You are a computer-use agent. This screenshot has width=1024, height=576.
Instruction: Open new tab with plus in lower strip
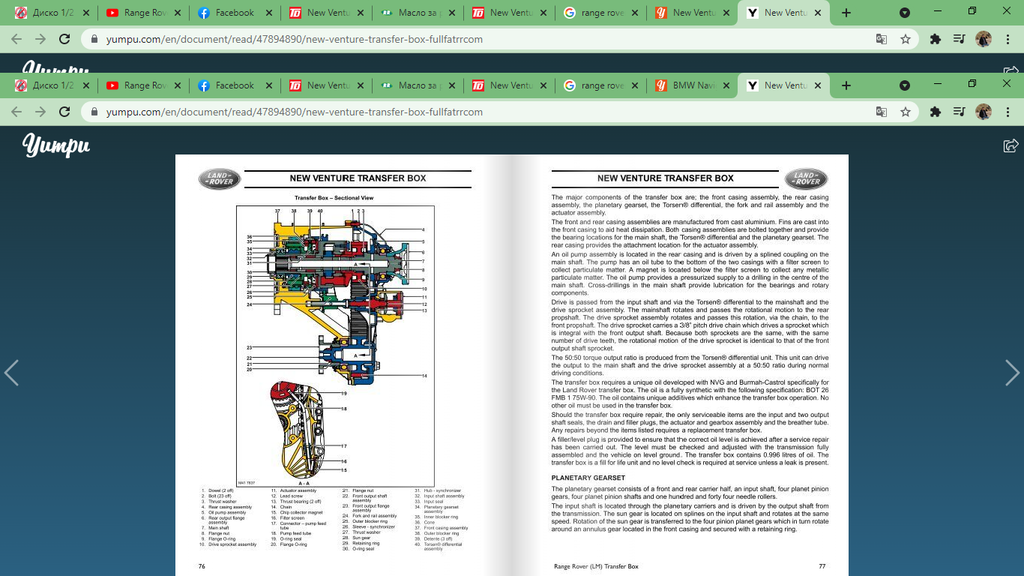click(846, 86)
